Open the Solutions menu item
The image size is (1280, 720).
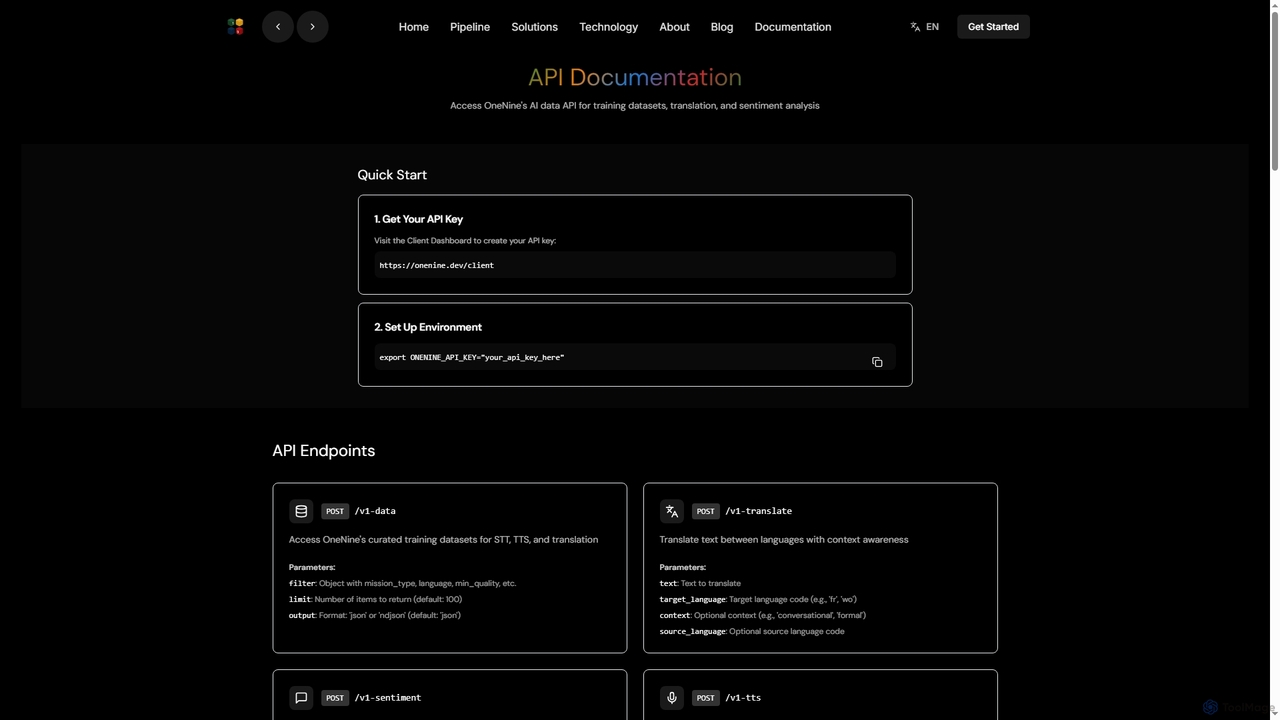pos(535,27)
